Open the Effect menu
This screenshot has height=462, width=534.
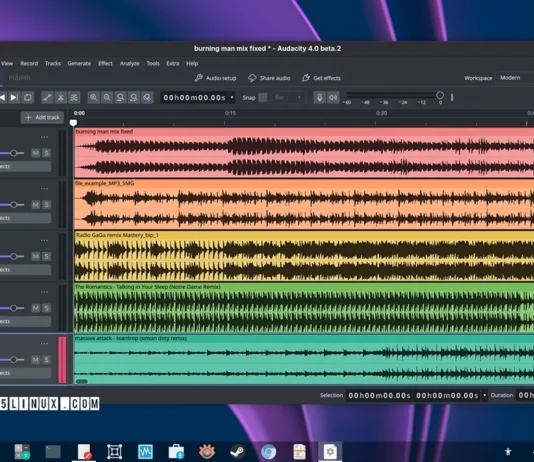tap(105, 64)
